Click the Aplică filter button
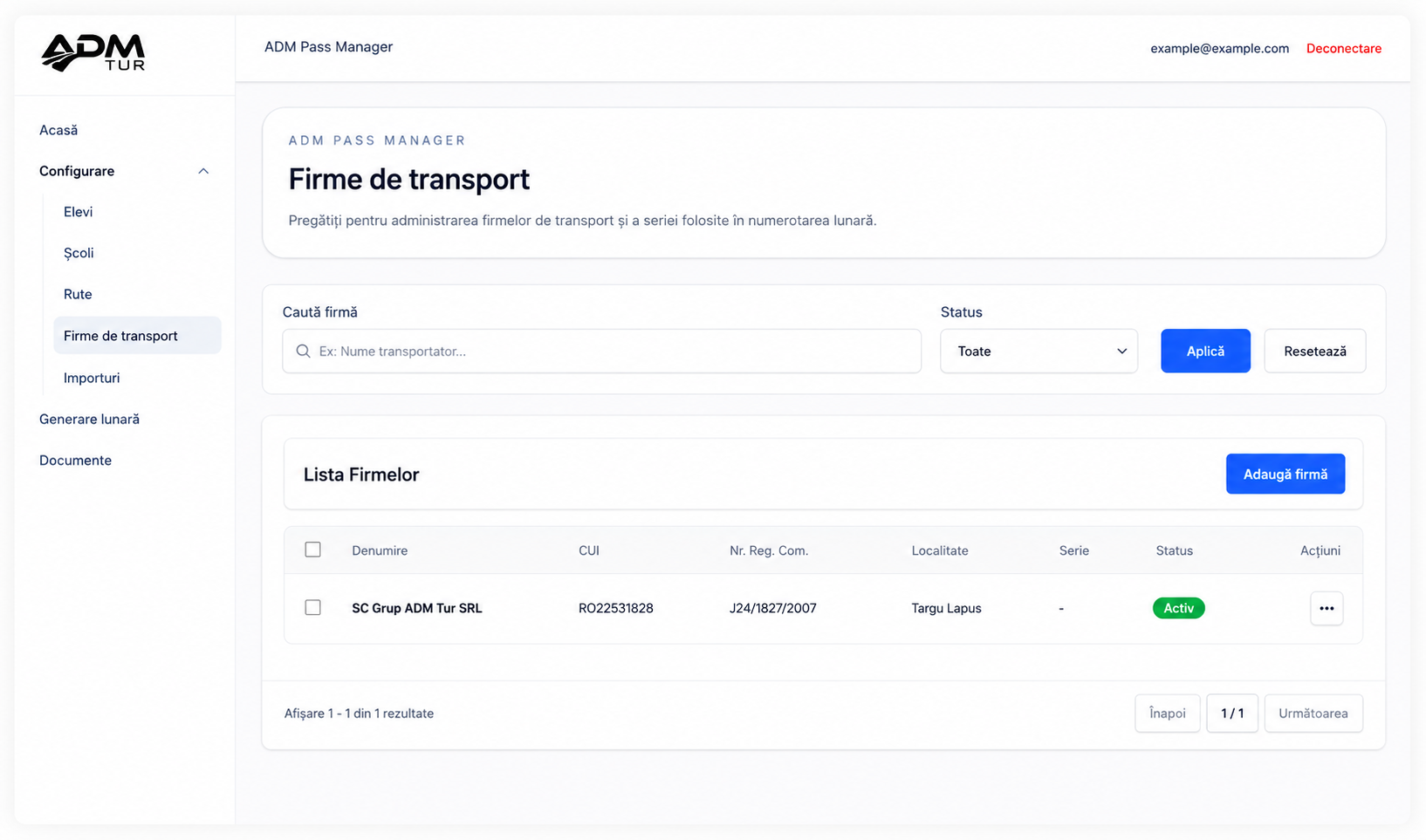Screen dimensions: 1426x840 (1205, 351)
